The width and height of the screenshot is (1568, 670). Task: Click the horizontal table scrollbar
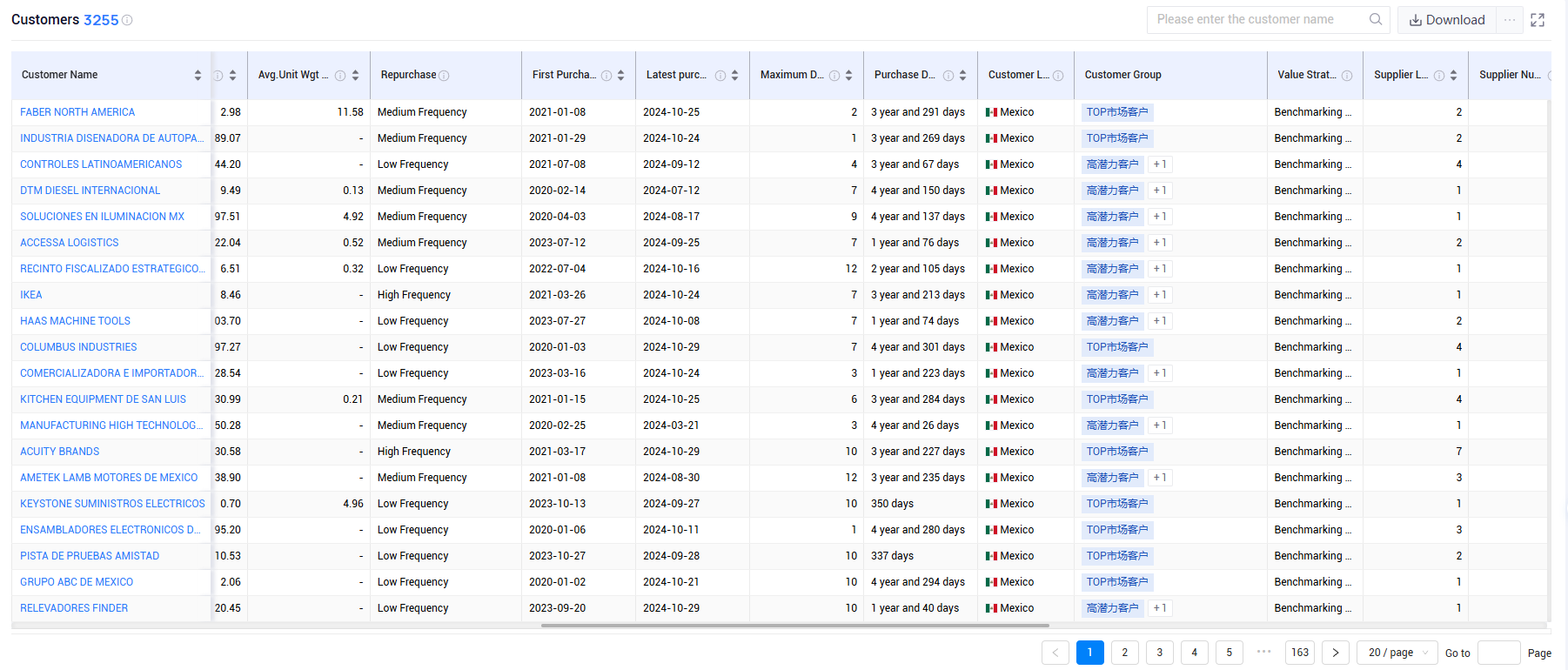[794, 625]
